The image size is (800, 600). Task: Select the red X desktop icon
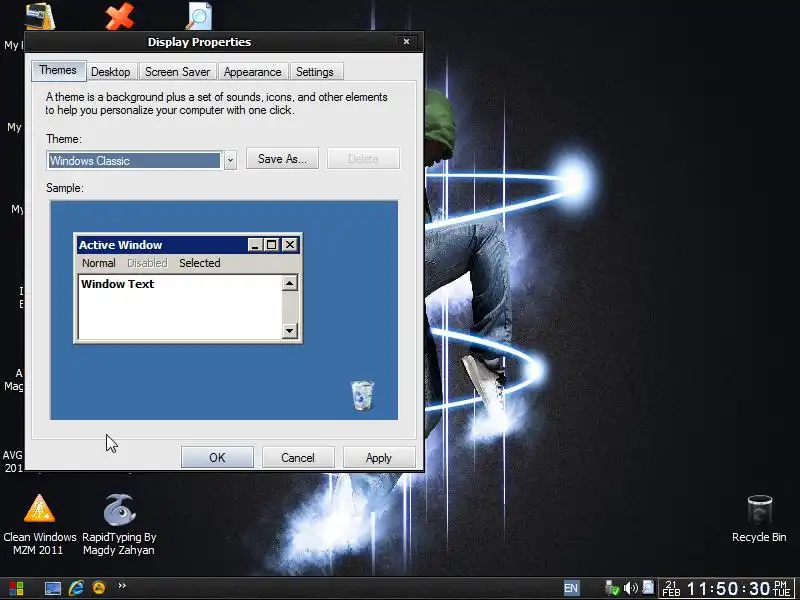click(x=119, y=16)
